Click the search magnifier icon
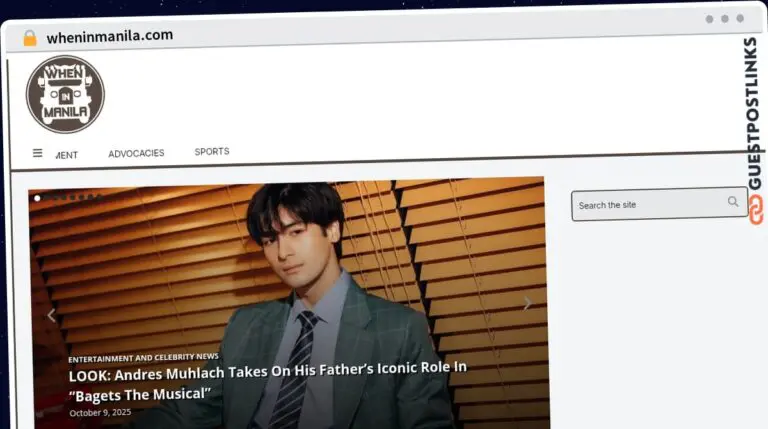The height and width of the screenshot is (429, 768). click(x=733, y=201)
